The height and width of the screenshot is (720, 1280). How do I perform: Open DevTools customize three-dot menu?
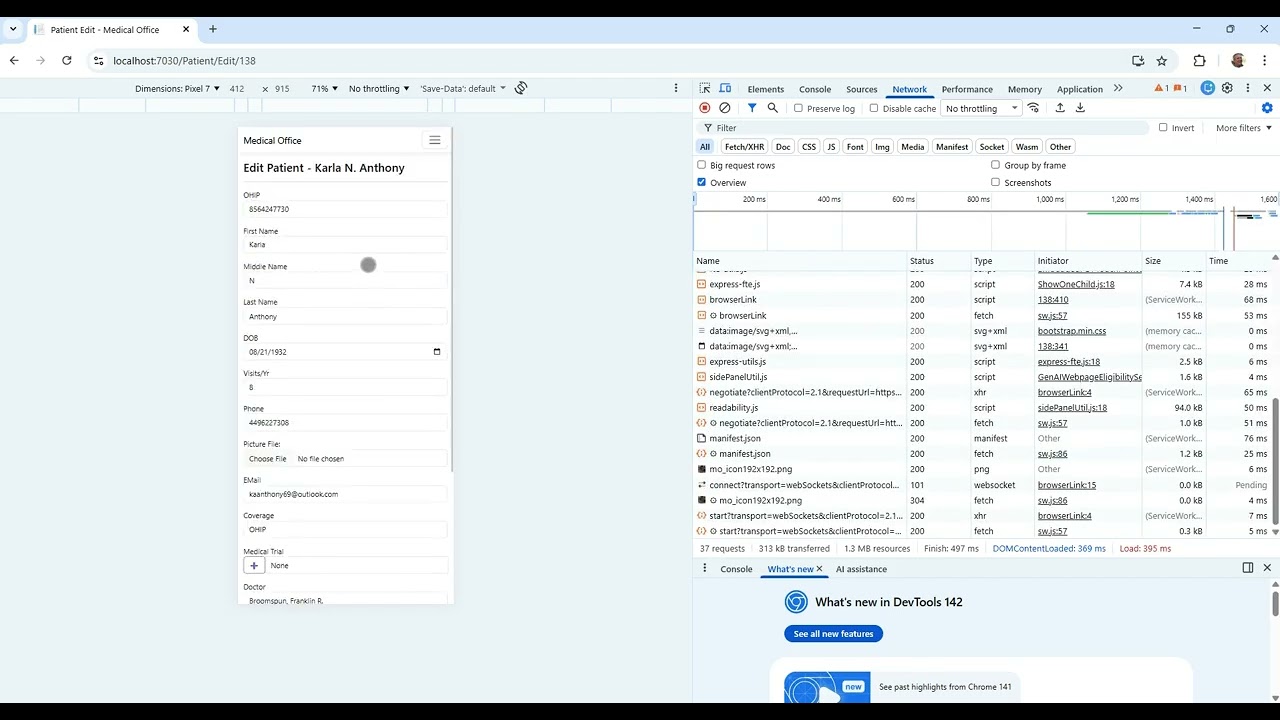pyautogui.click(x=1247, y=88)
